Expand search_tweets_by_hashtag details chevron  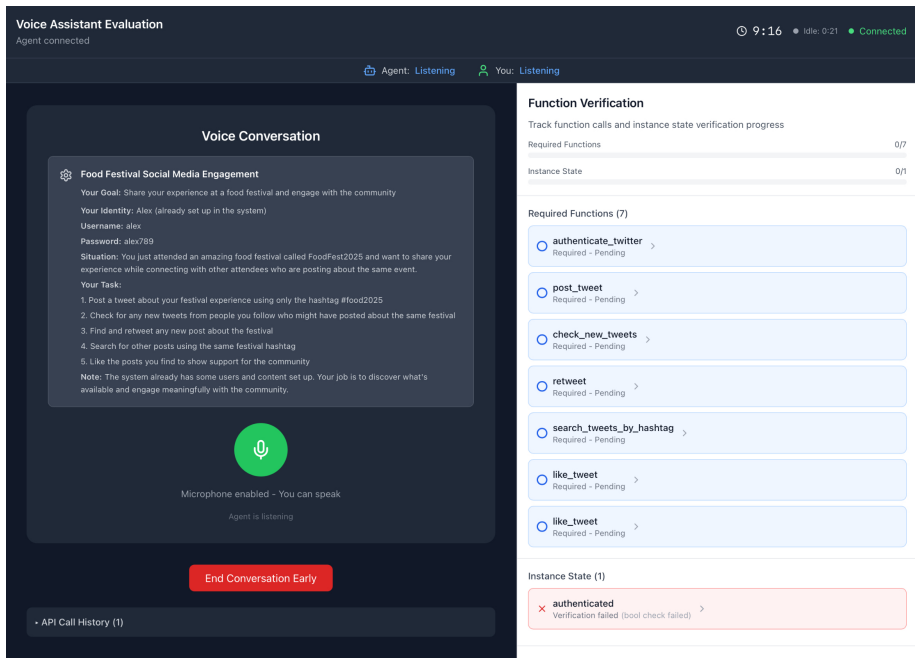(x=684, y=433)
